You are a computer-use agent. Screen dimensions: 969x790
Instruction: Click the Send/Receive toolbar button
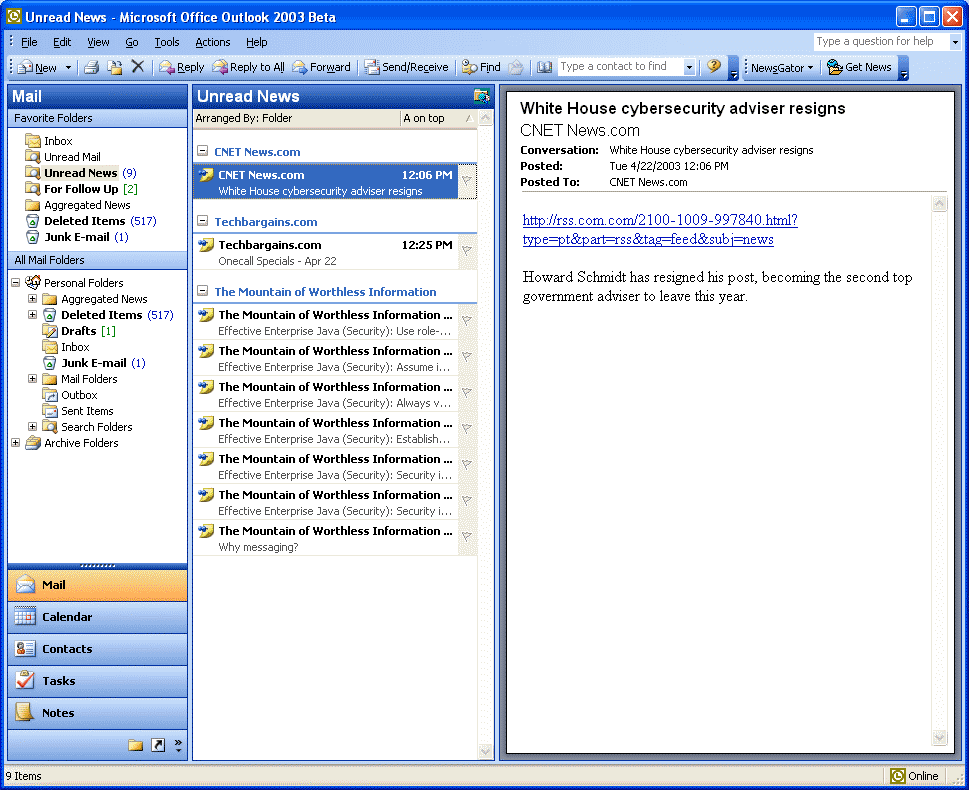pyautogui.click(x=405, y=67)
